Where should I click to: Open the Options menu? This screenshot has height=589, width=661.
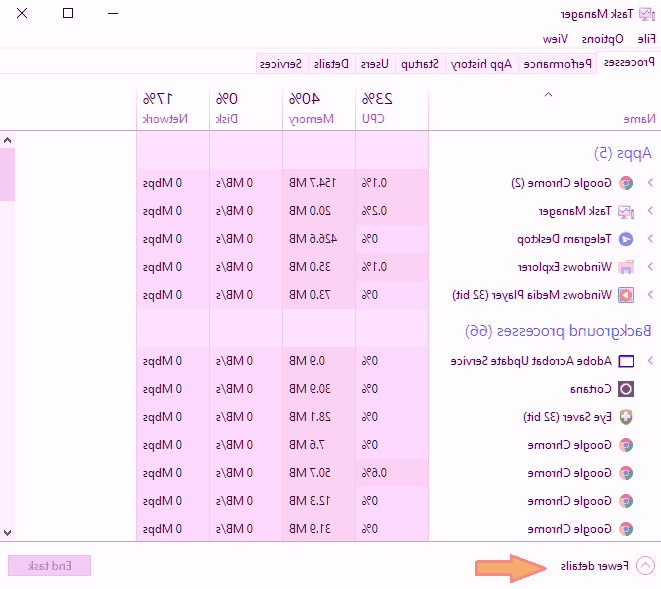coord(604,38)
